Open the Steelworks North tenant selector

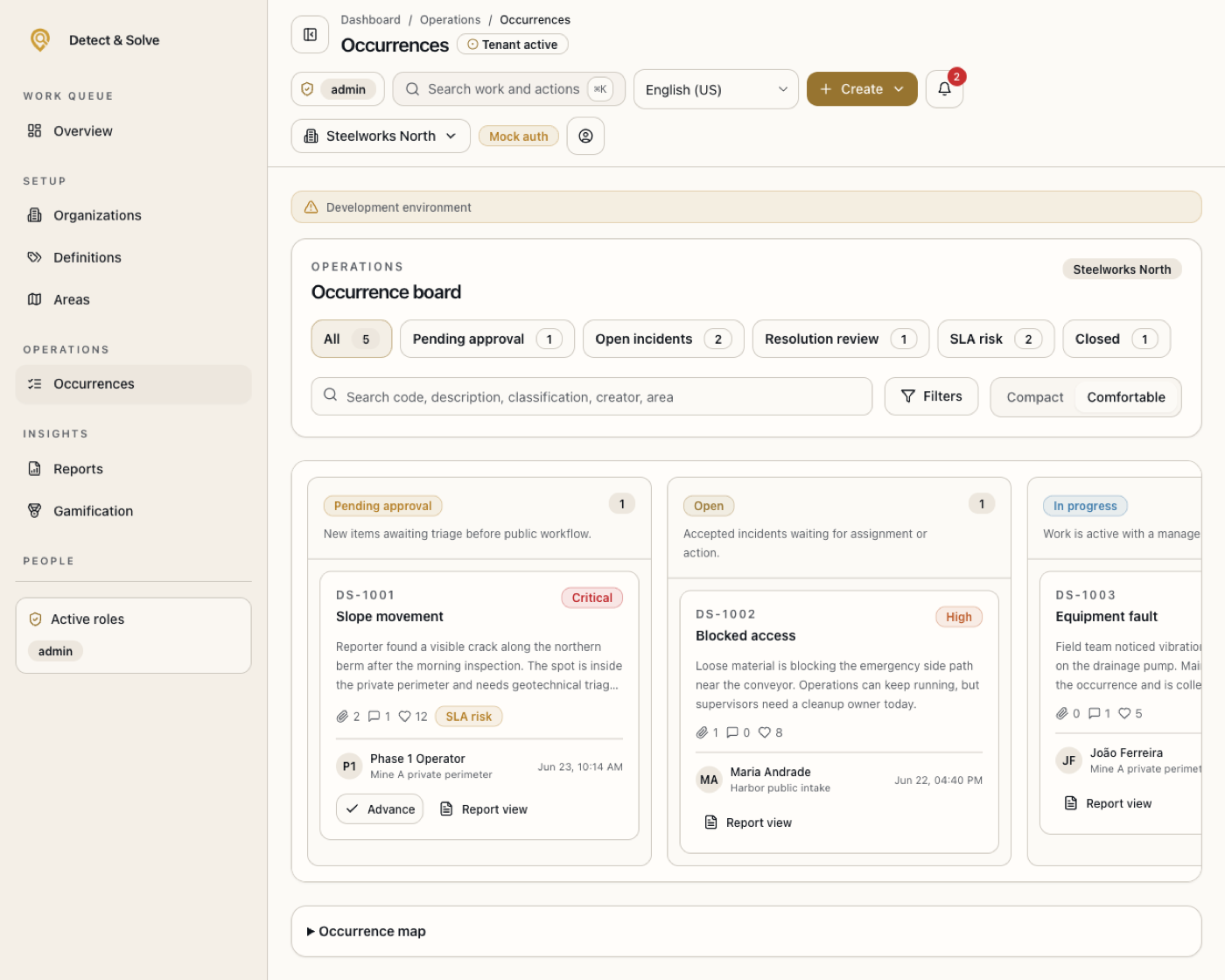coord(381,136)
